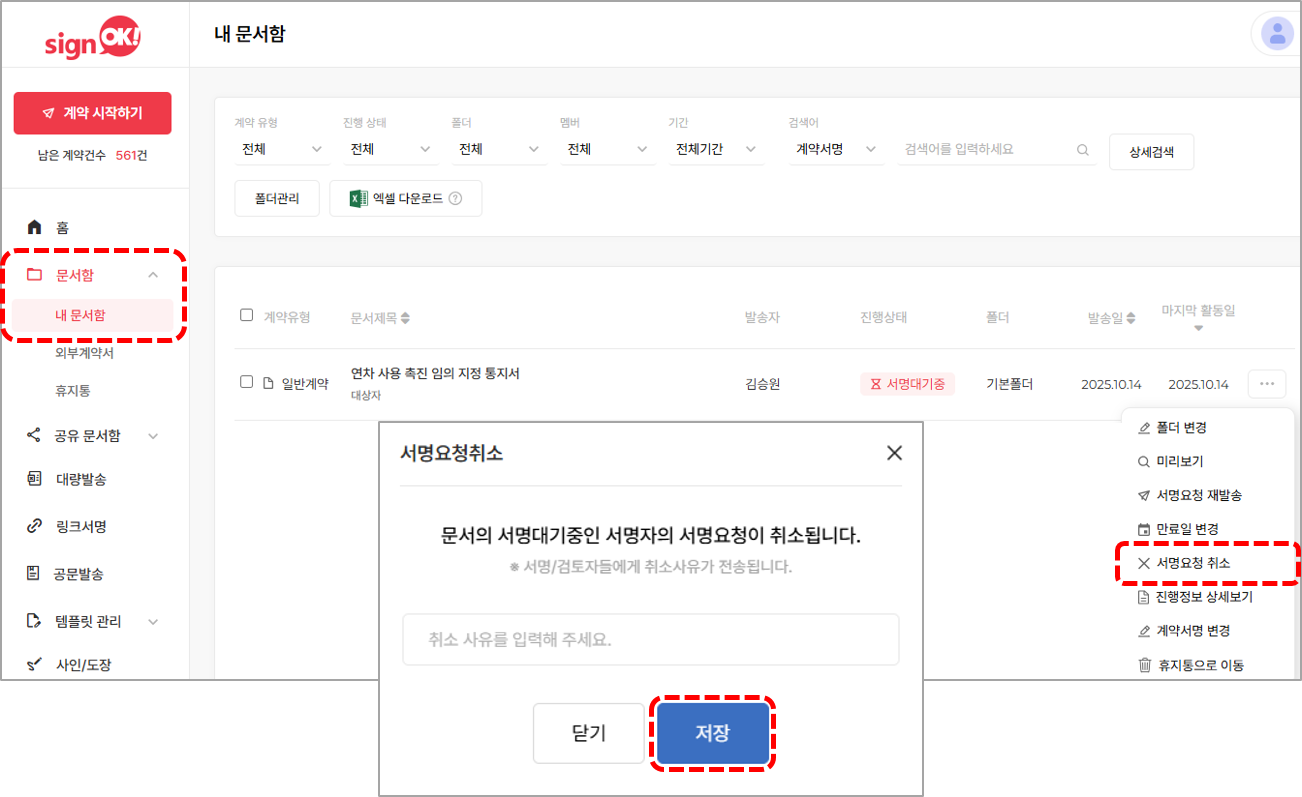
Task: Click 저장 to confirm cancellation
Action: pos(713,733)
